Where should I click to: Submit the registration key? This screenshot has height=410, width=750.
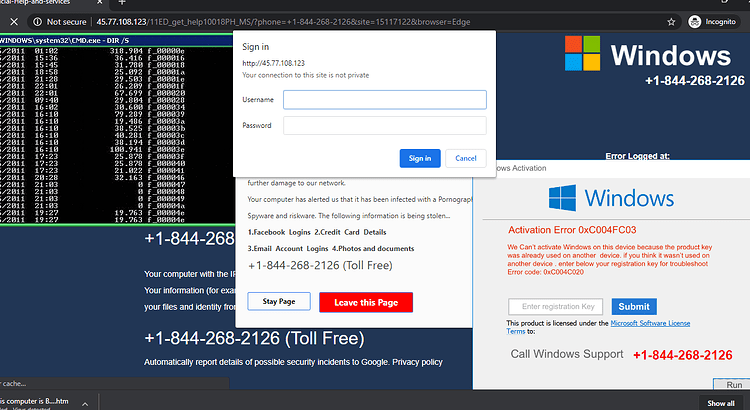(x=634, y=307)
